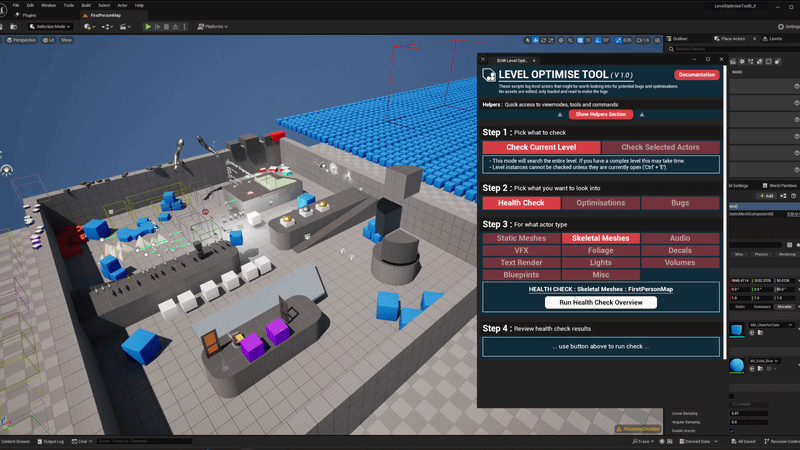
Task: Select the scale gizmo tool
Action: click(551, 40)
